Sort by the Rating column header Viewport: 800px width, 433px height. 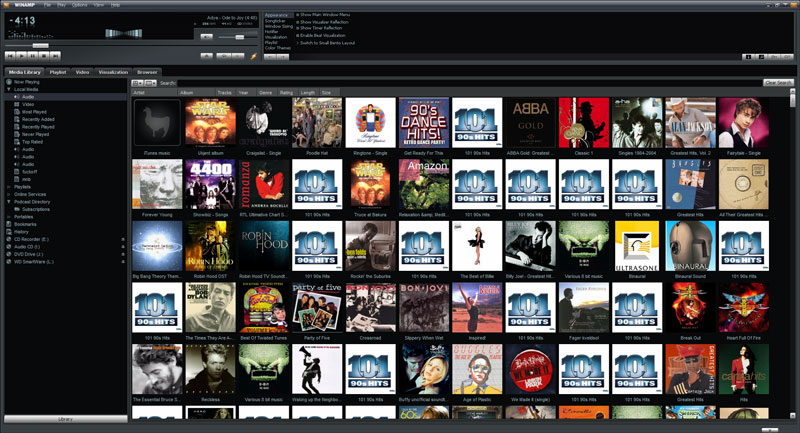(287, 93)
